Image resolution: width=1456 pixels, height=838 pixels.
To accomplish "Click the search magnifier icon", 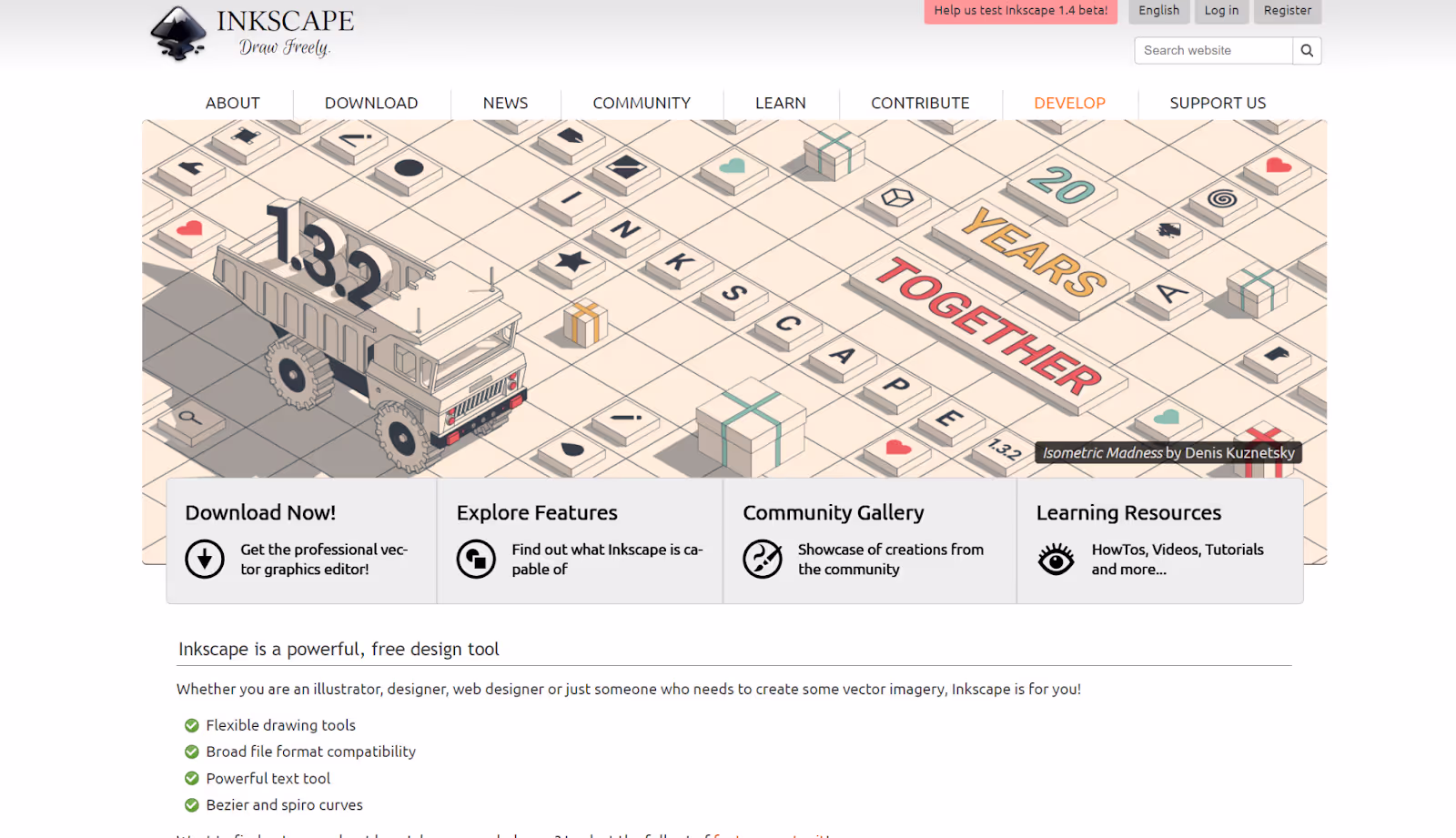I will (1306, 50).
